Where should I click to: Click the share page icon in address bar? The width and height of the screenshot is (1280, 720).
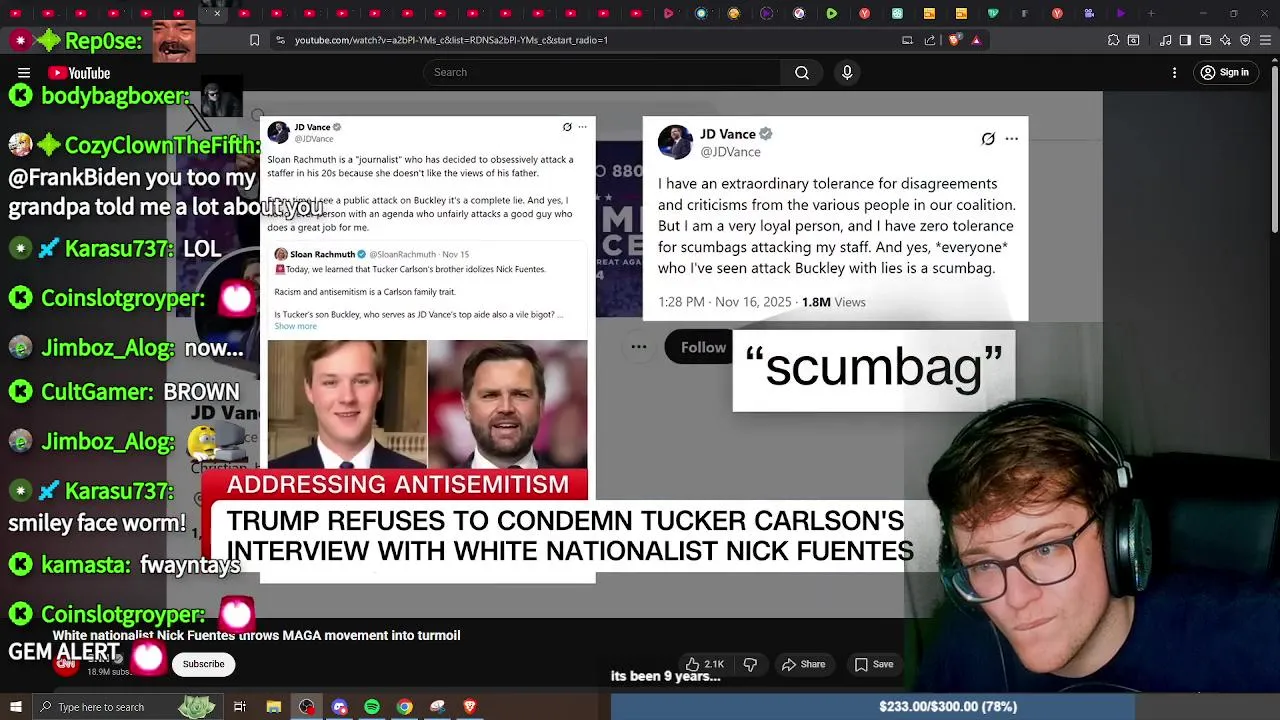(930, 40)
